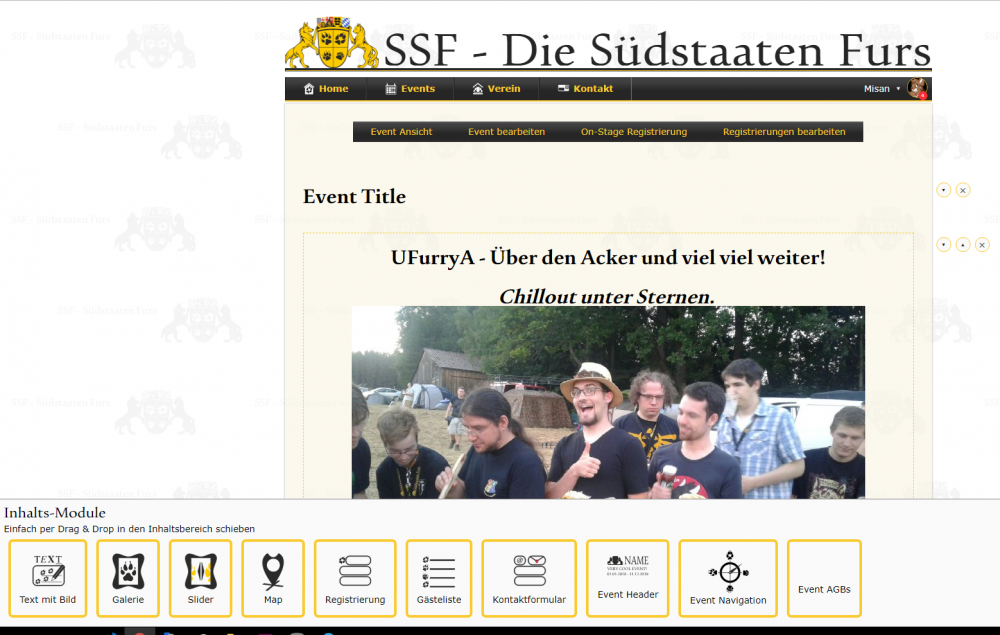
Task: Switch to Event bearbeiten tab
Action: pyautogui.click(x=506, y=132)
